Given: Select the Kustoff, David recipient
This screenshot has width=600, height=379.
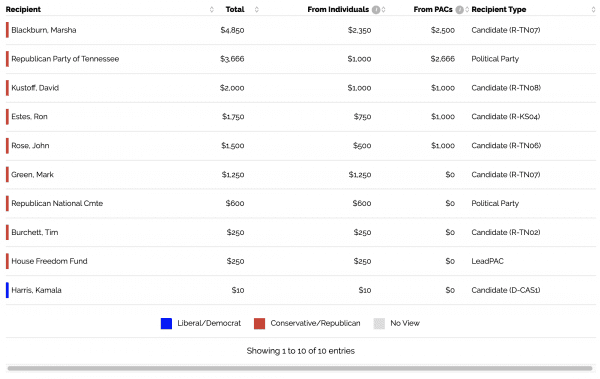Looking at the screenshot, I should coord(35,88).
